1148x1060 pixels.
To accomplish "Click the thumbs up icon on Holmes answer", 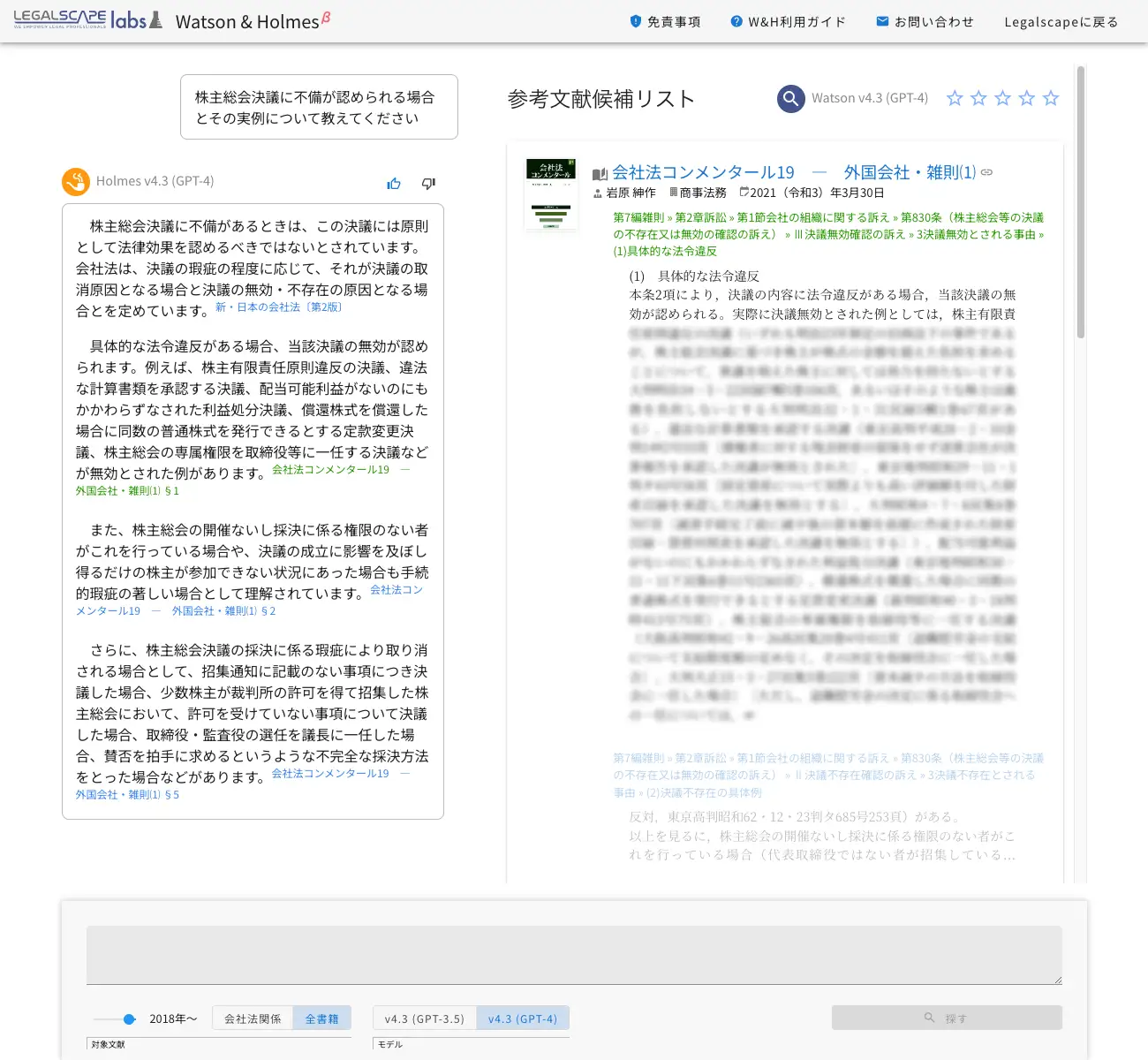I will 394,184.
